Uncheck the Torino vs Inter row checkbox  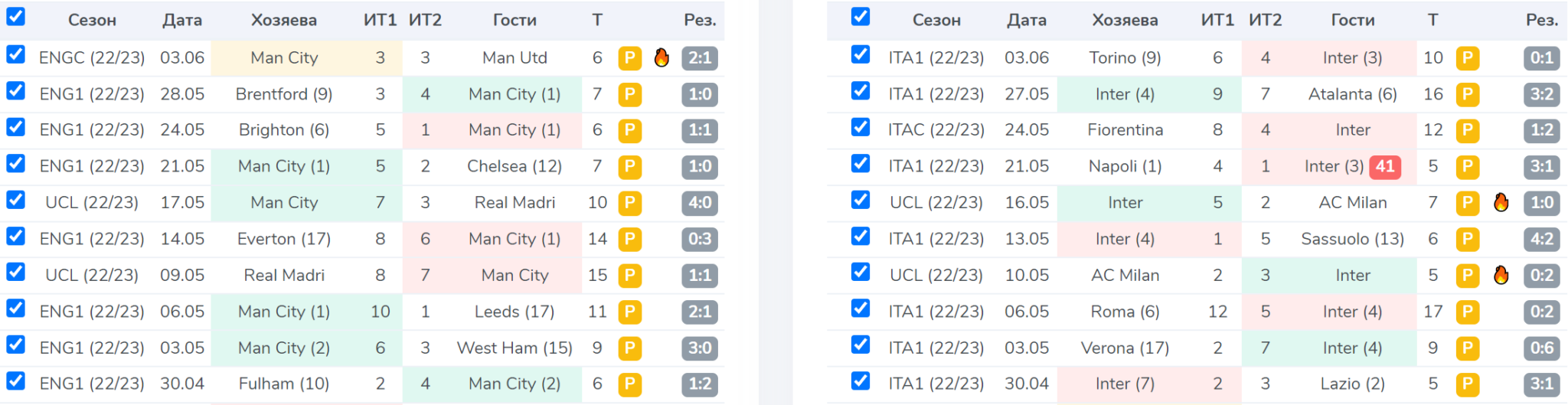coord(861,55)
